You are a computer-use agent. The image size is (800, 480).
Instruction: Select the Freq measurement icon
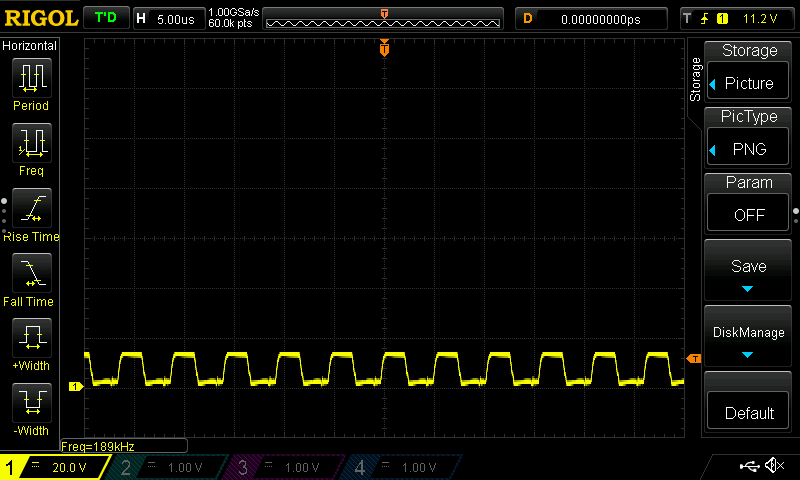coord(32,142)
